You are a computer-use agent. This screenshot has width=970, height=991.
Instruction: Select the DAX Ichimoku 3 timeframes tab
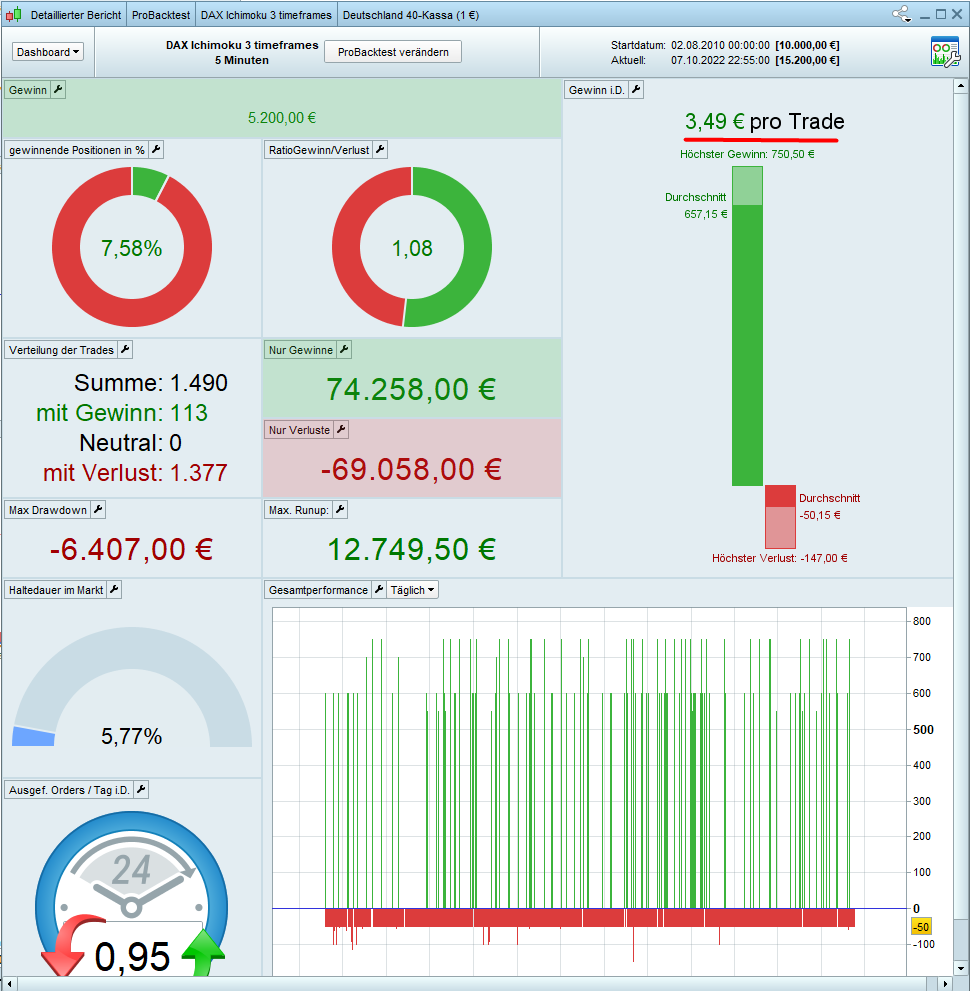pyautogui.click(x=266, y=15)
